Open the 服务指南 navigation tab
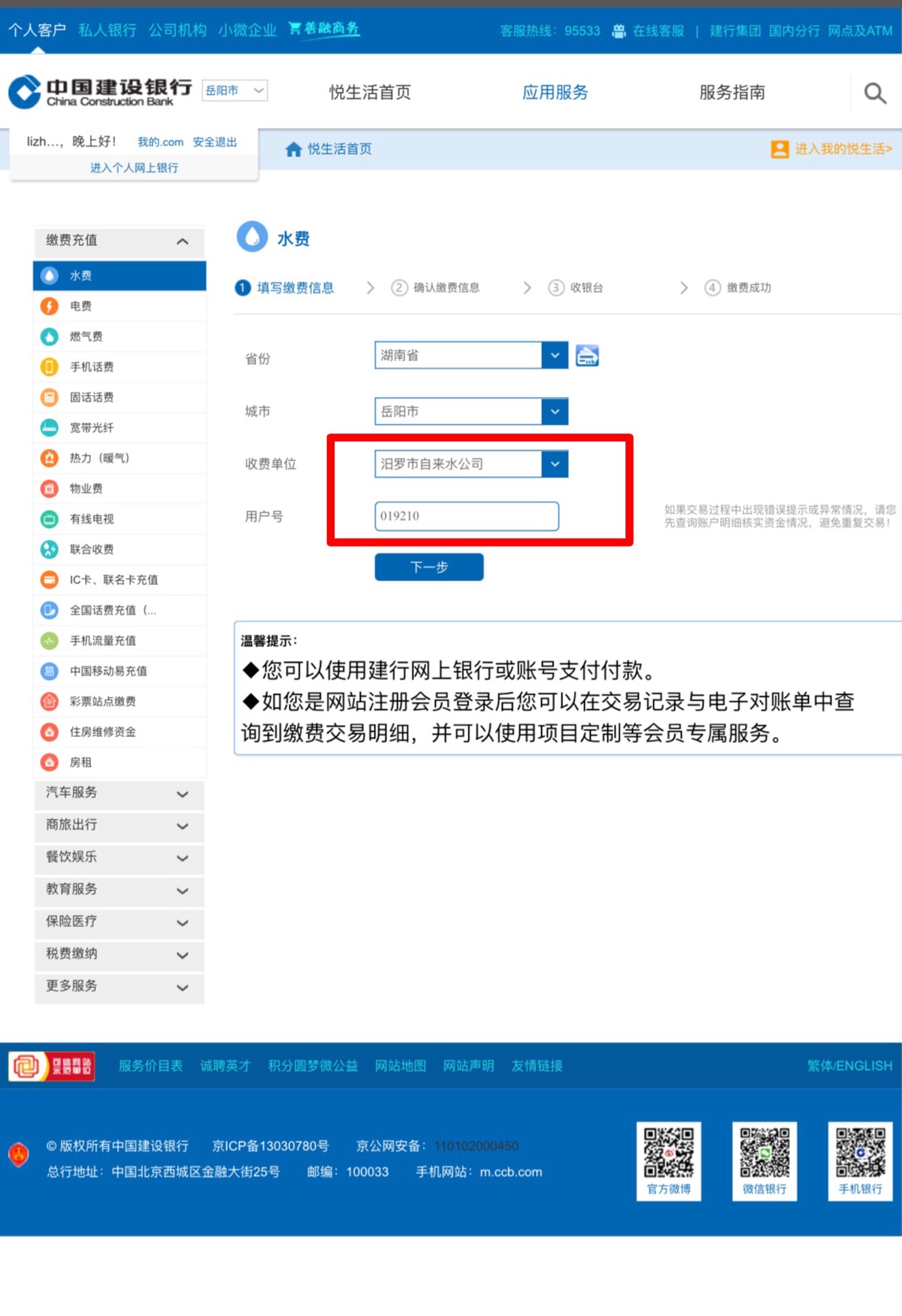Screen dimensions: 902x1316 [731, 92]
